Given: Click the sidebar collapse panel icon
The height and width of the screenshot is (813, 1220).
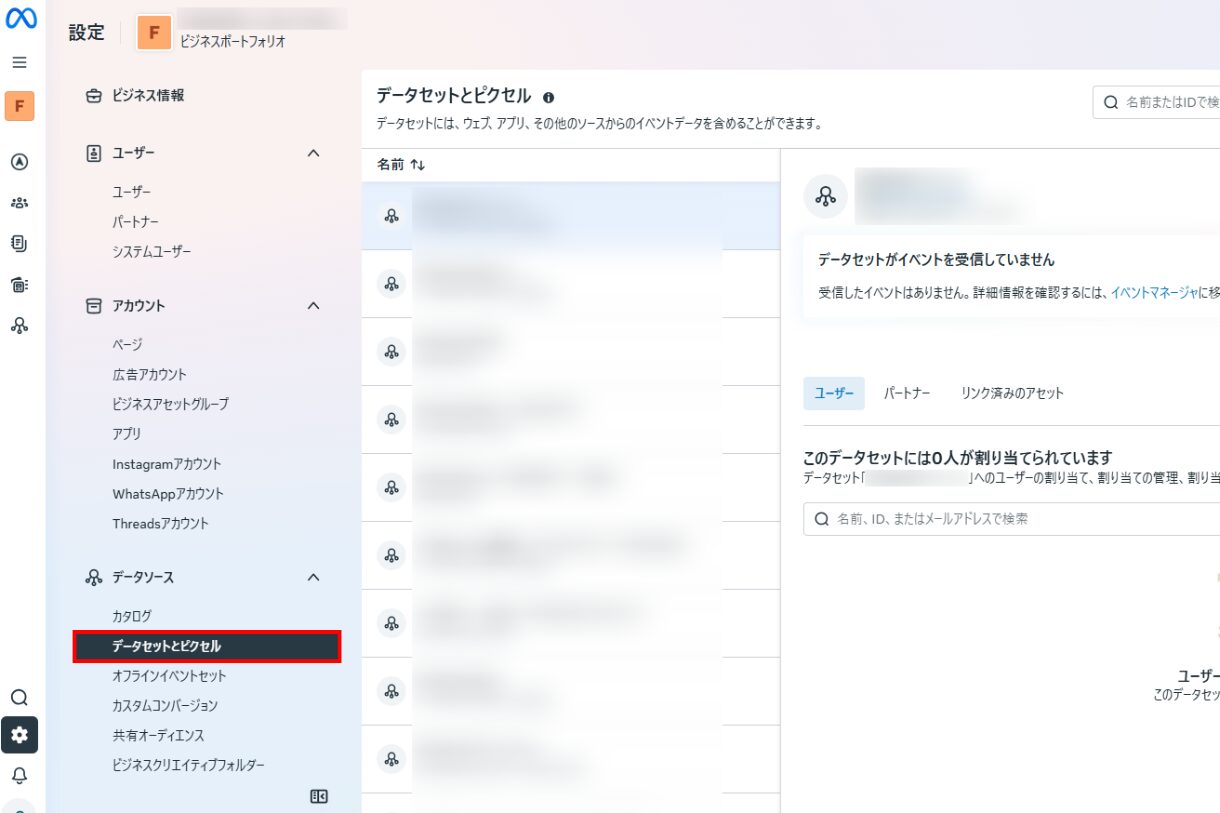Looking at the screenshot, I should [x=319, y=796].
